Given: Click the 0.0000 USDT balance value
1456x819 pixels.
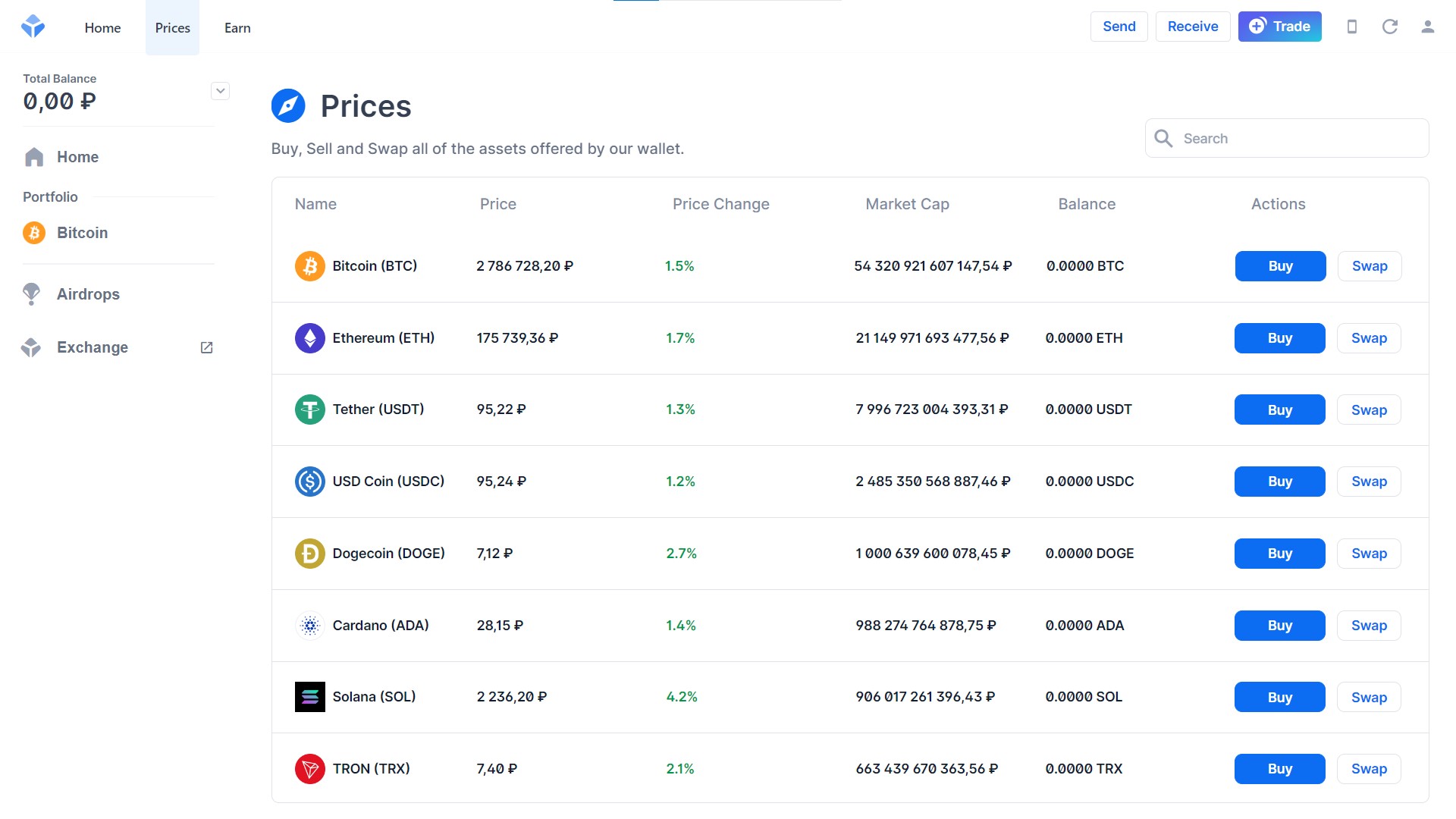Looking at the screenshot, I should coord(1088,409).
